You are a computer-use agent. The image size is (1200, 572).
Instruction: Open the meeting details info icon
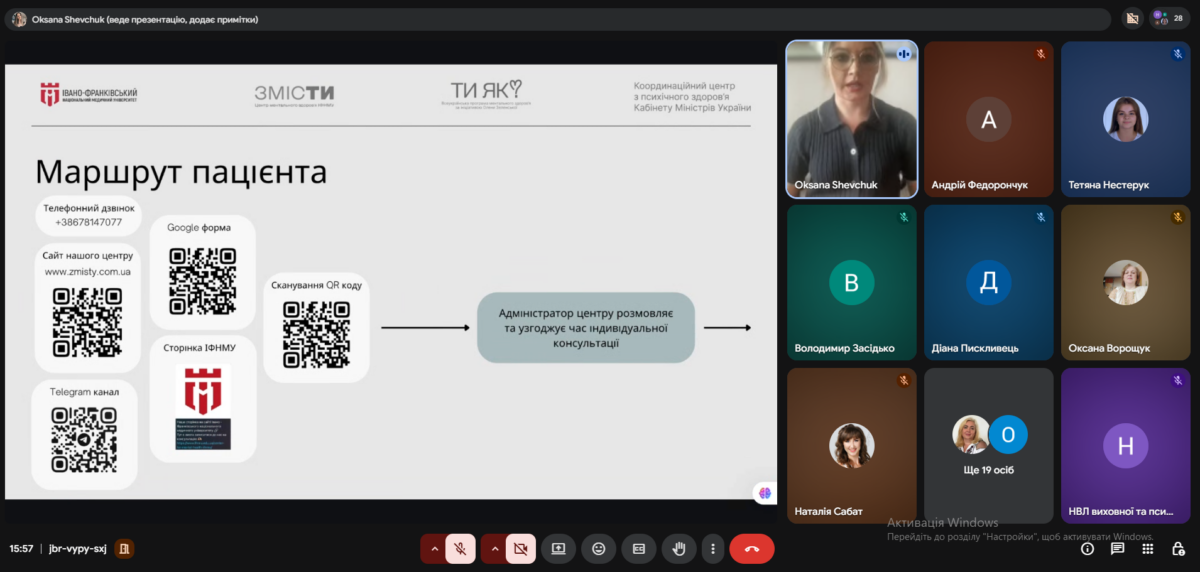1088,548
